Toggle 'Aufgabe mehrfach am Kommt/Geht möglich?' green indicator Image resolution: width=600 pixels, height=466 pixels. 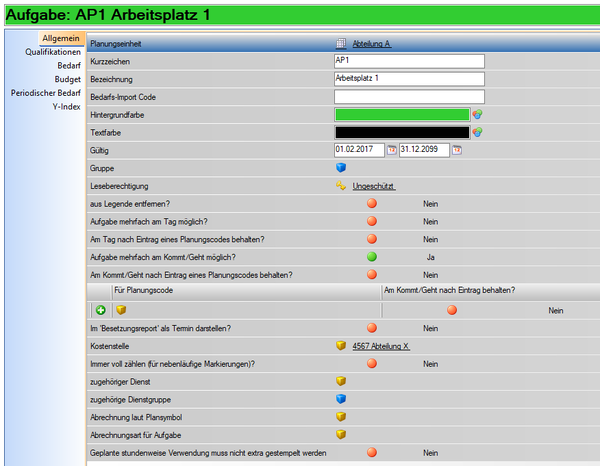(372, 257)
